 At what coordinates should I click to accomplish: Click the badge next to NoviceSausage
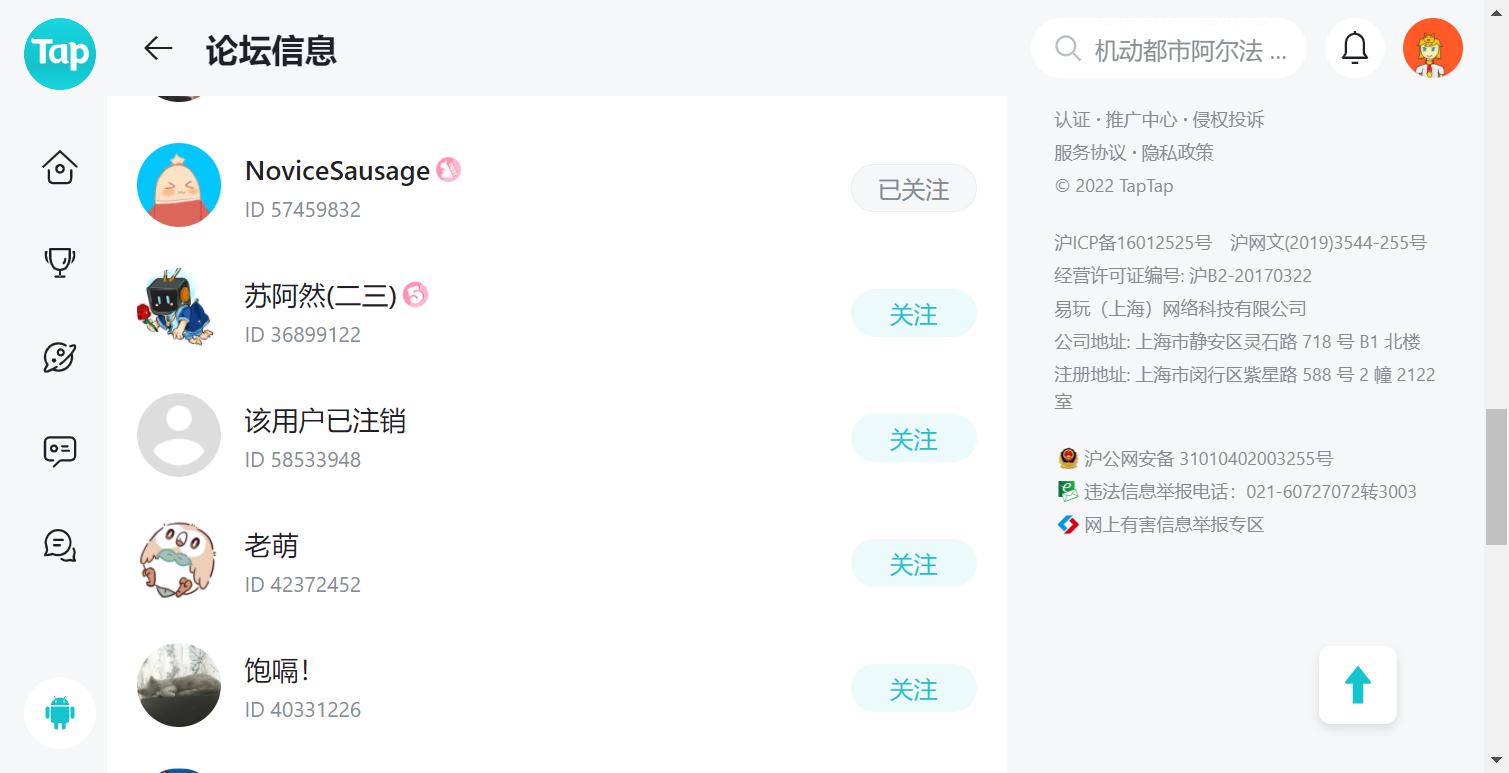pyautogui.click(x=448, y=170)
